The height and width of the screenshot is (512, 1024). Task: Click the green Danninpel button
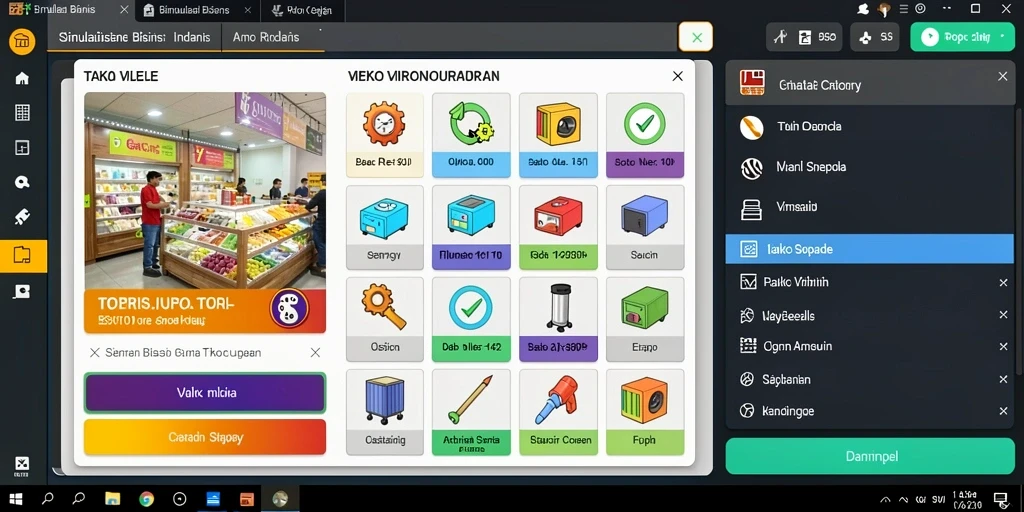click(871, 456)
